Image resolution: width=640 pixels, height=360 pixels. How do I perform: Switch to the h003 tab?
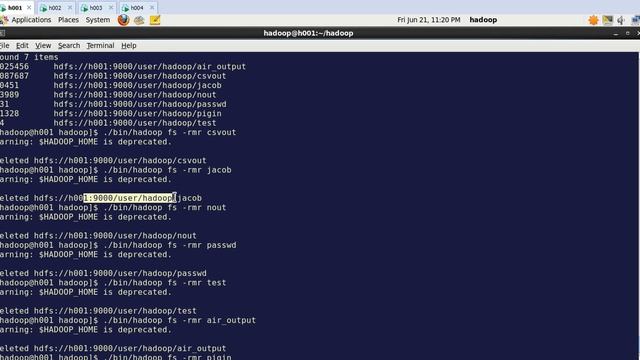(x=96, y=8)
